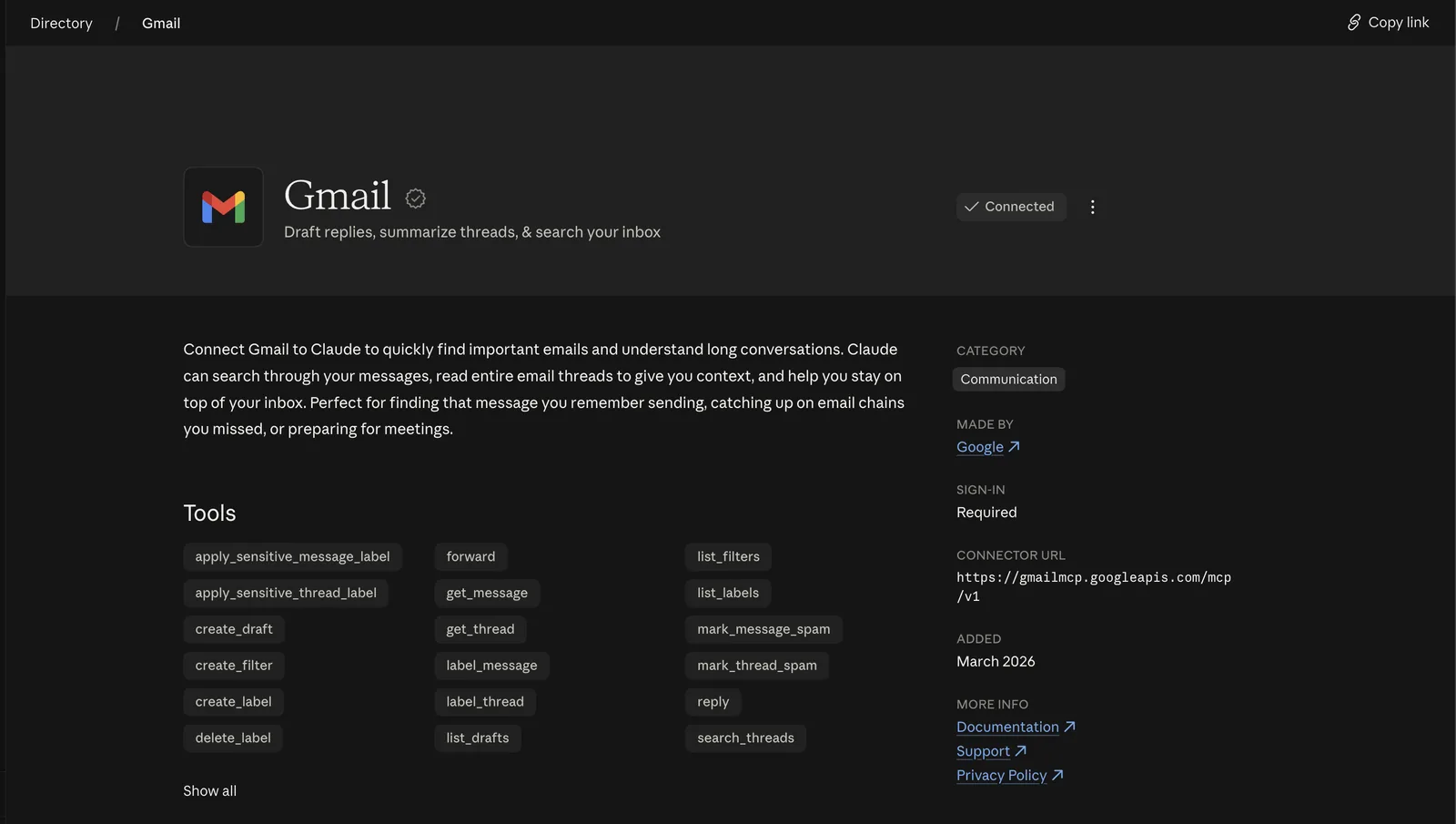Click the label_thread tool chip
The height and width of the screenshot is (824, 1456).
[x=485, y=702]
